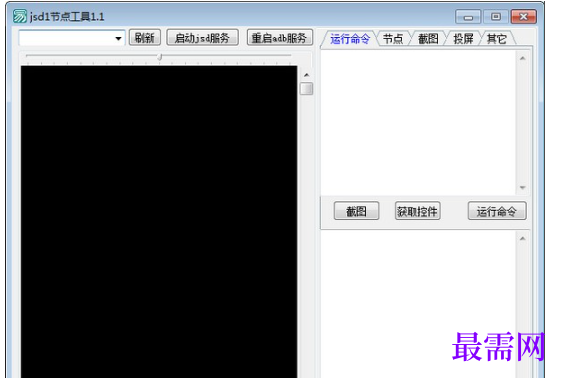Image resolution: width=564 pixels, height=378 pixels.
Task: Click the 截图 screenshot button below text area
Action: (356, 211)
